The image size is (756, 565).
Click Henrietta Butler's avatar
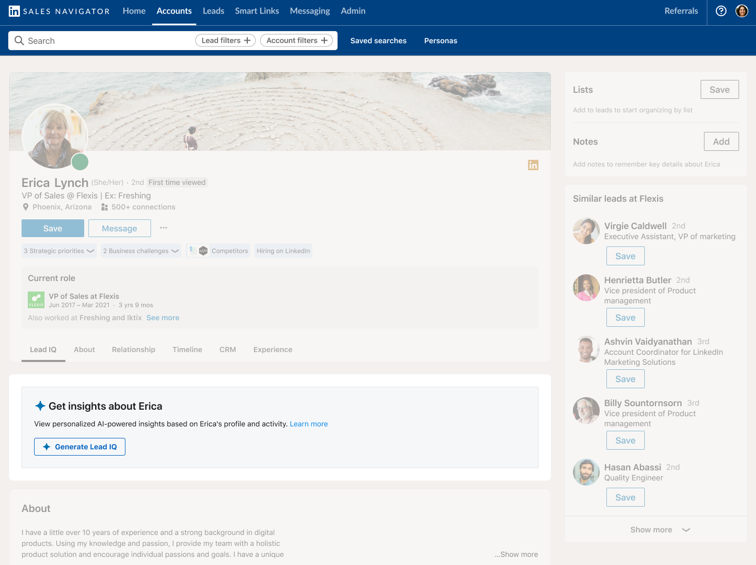click(586, 287)
